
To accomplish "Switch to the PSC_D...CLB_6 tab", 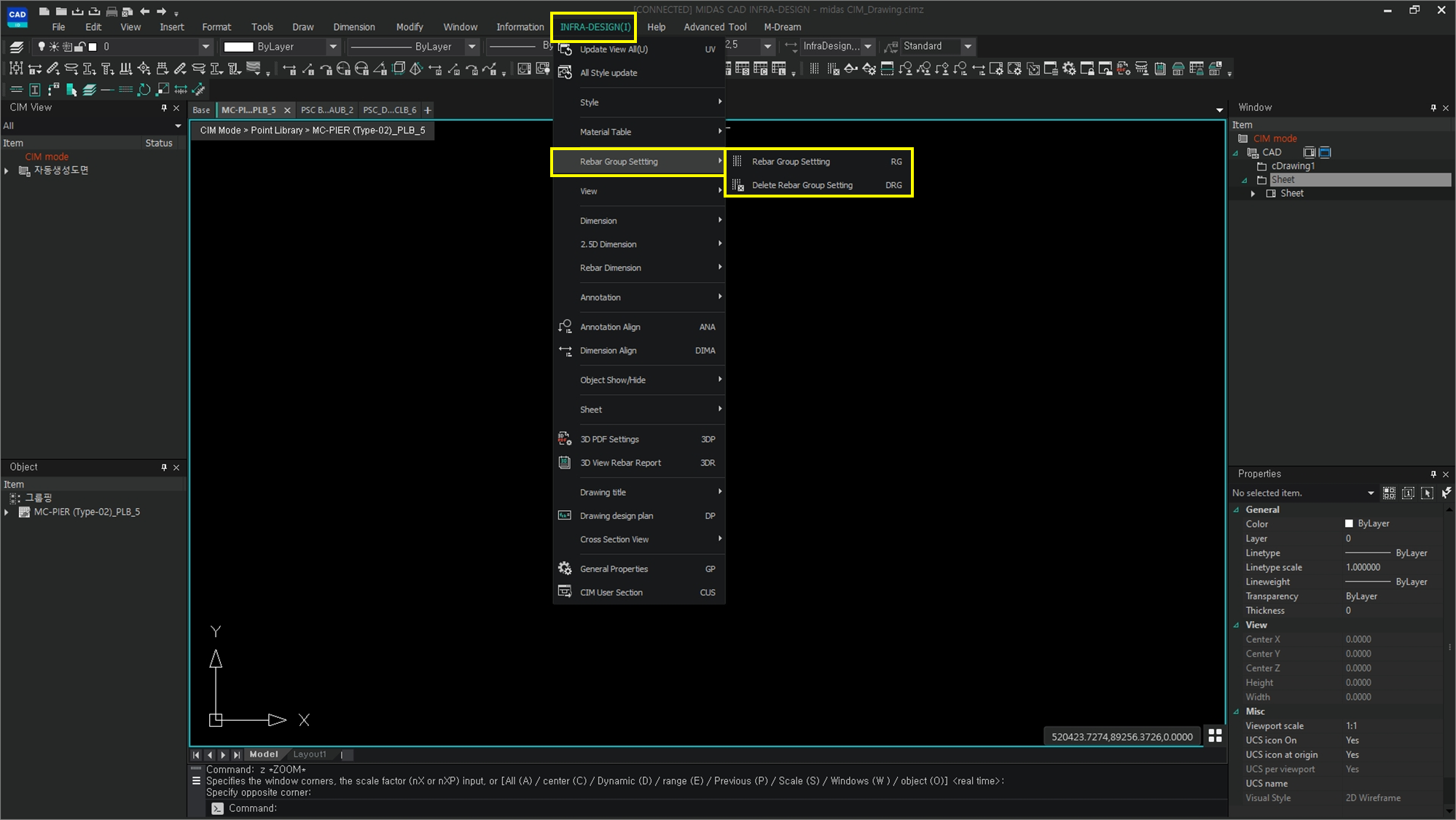I will pos(390,110).
